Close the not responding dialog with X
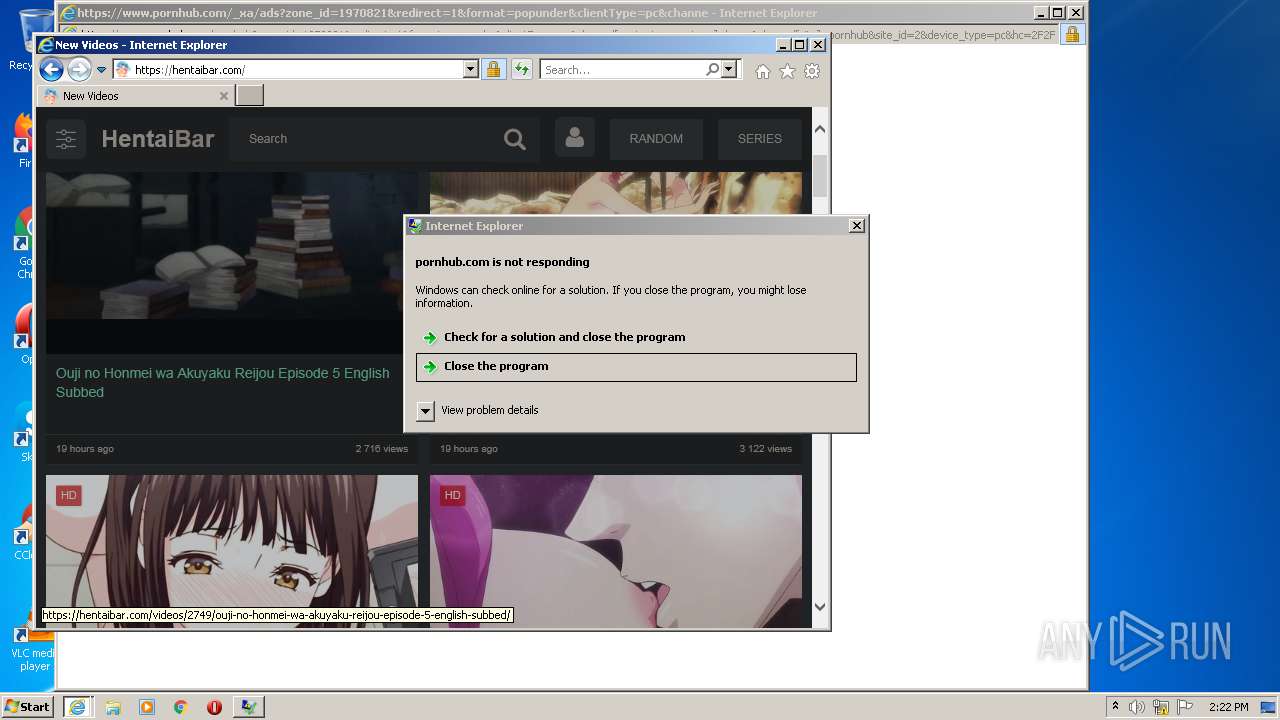The image size is (1280, 720). tap(856, 226)
